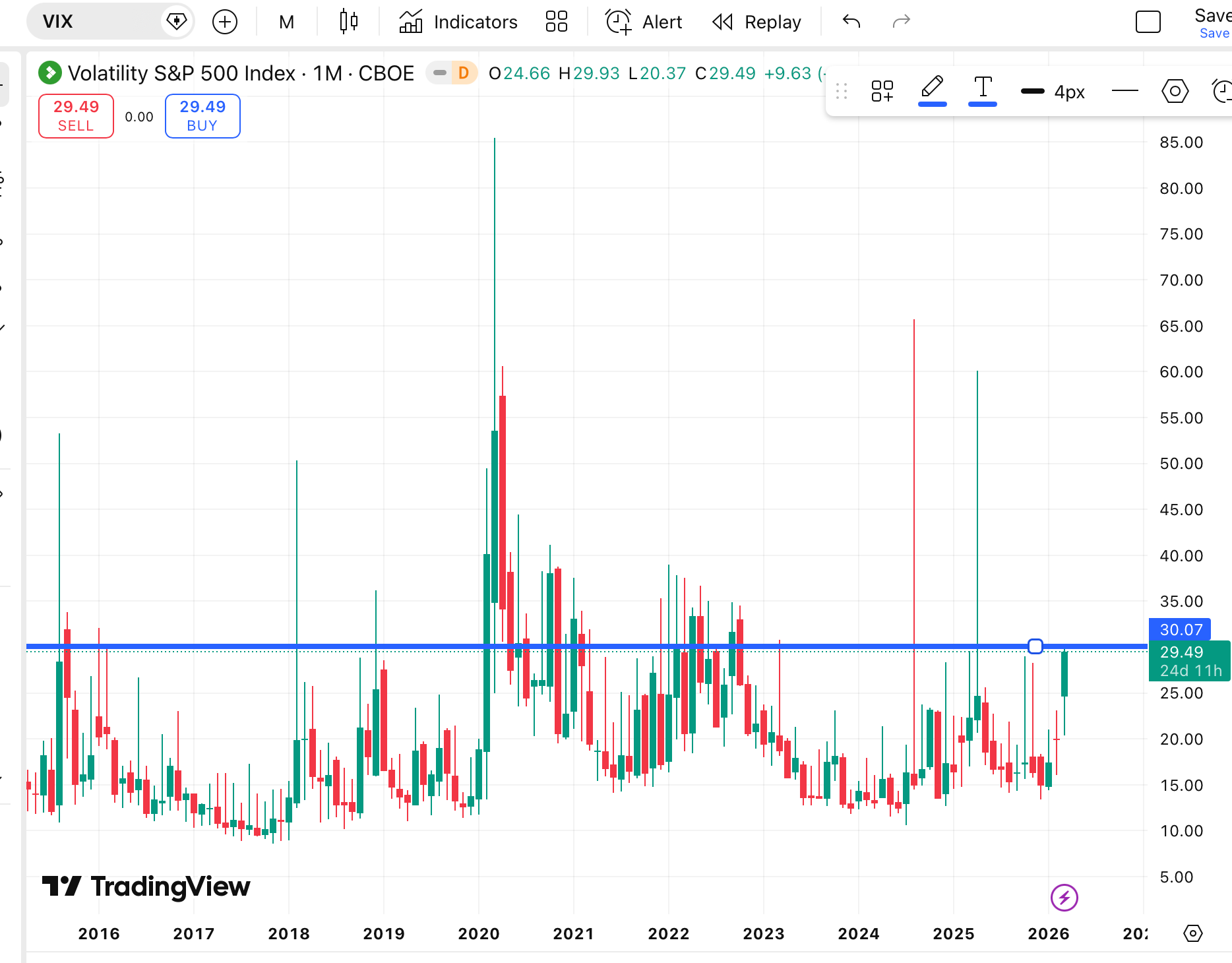The height and width of the screenshot is (963, 1232).
Task: Select the horizontal line handle at 30.07
Action: coord(1035,646)
